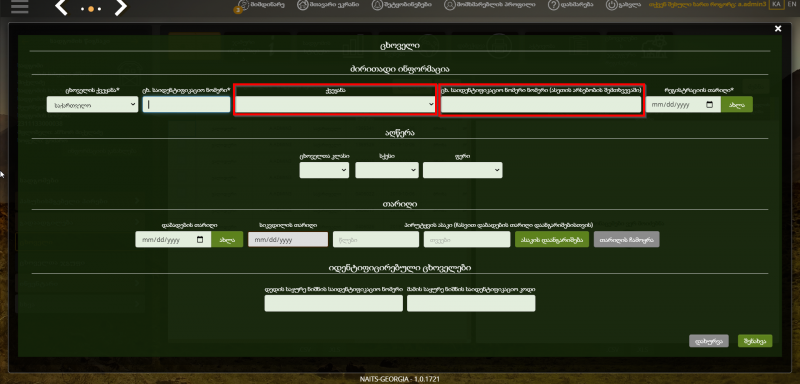Open the user profile icon

click(449, 5)
